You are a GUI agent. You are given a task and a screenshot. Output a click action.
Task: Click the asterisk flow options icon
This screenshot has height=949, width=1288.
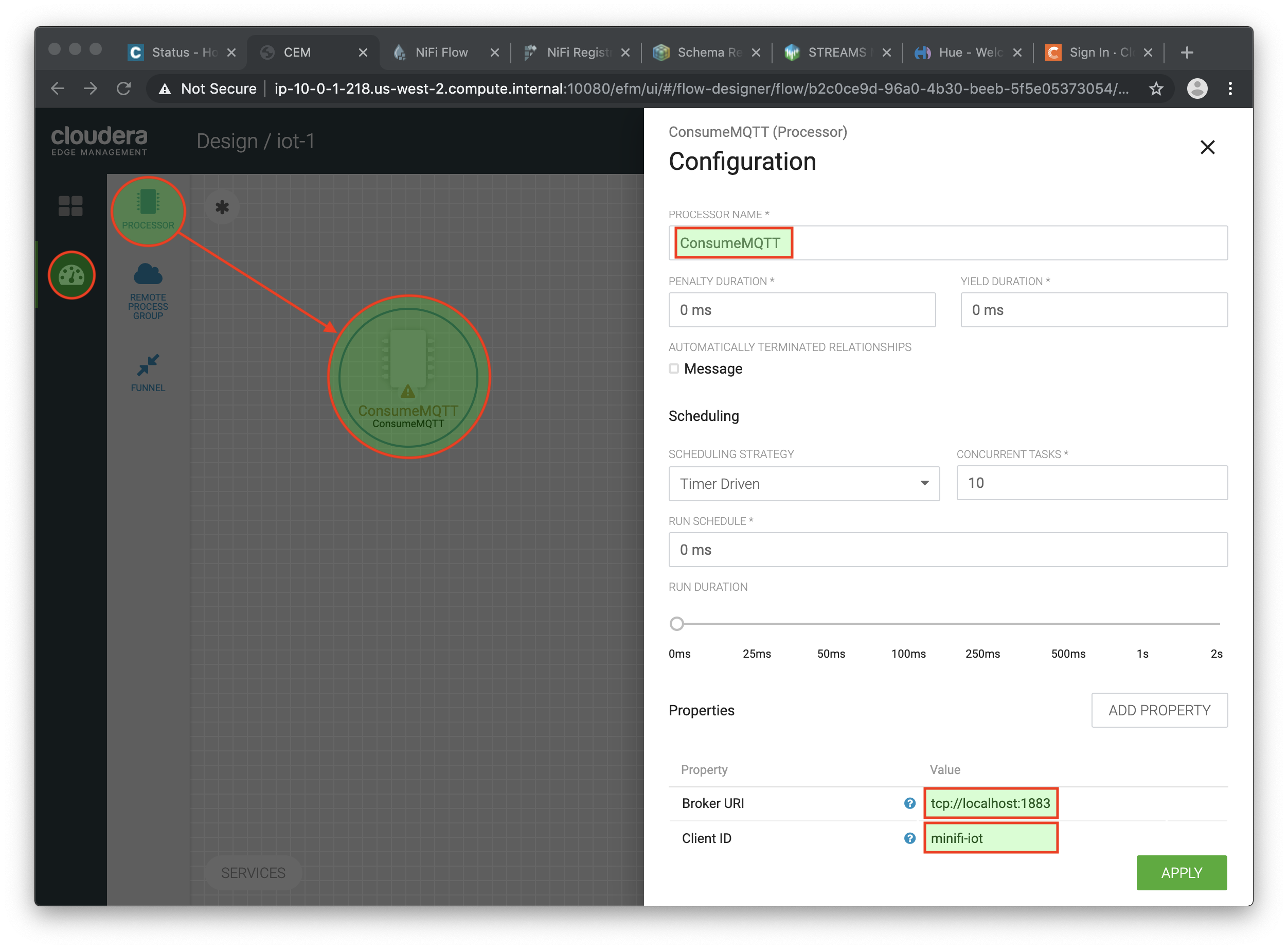[222, 207]
